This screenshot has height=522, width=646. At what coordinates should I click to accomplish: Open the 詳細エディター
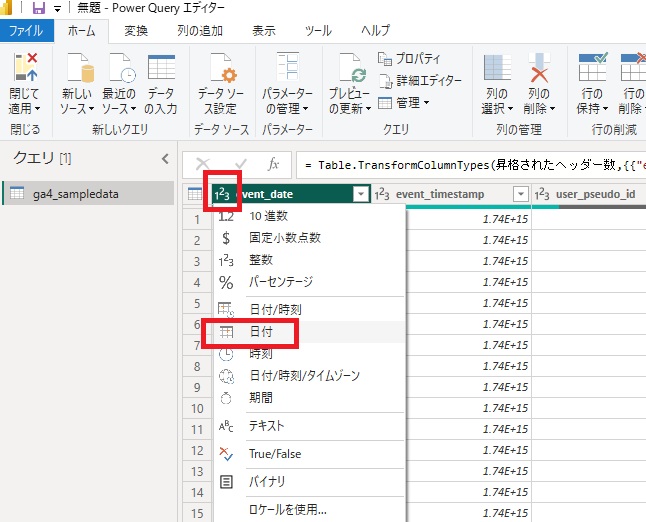[420, 81]
